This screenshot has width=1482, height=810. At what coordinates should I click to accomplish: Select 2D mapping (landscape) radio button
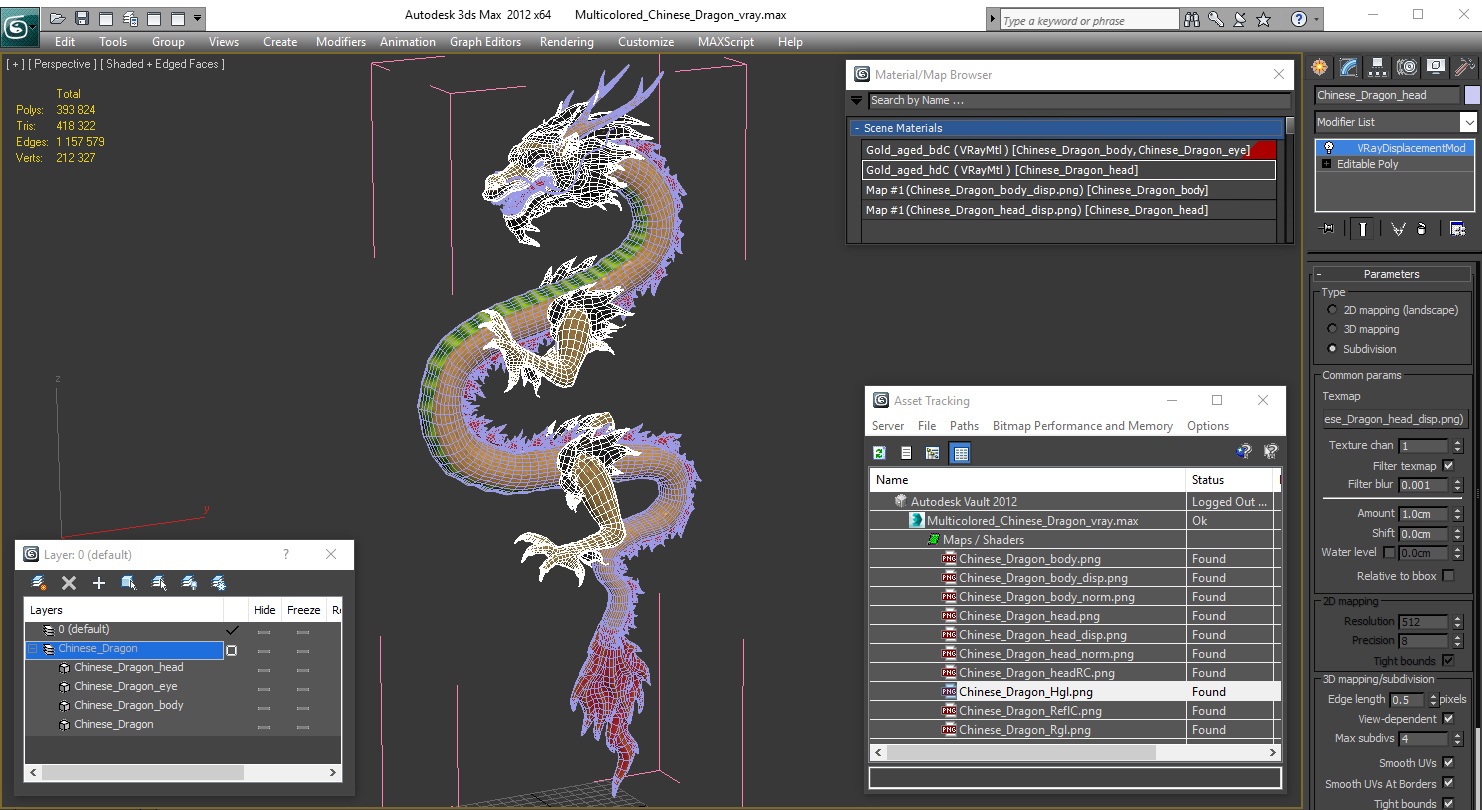click(1332, 310)
